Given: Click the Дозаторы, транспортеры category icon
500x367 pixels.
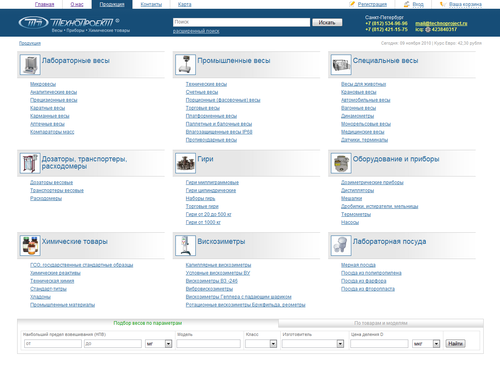Looking at the screenshot, I should click(x=30, y=163).
